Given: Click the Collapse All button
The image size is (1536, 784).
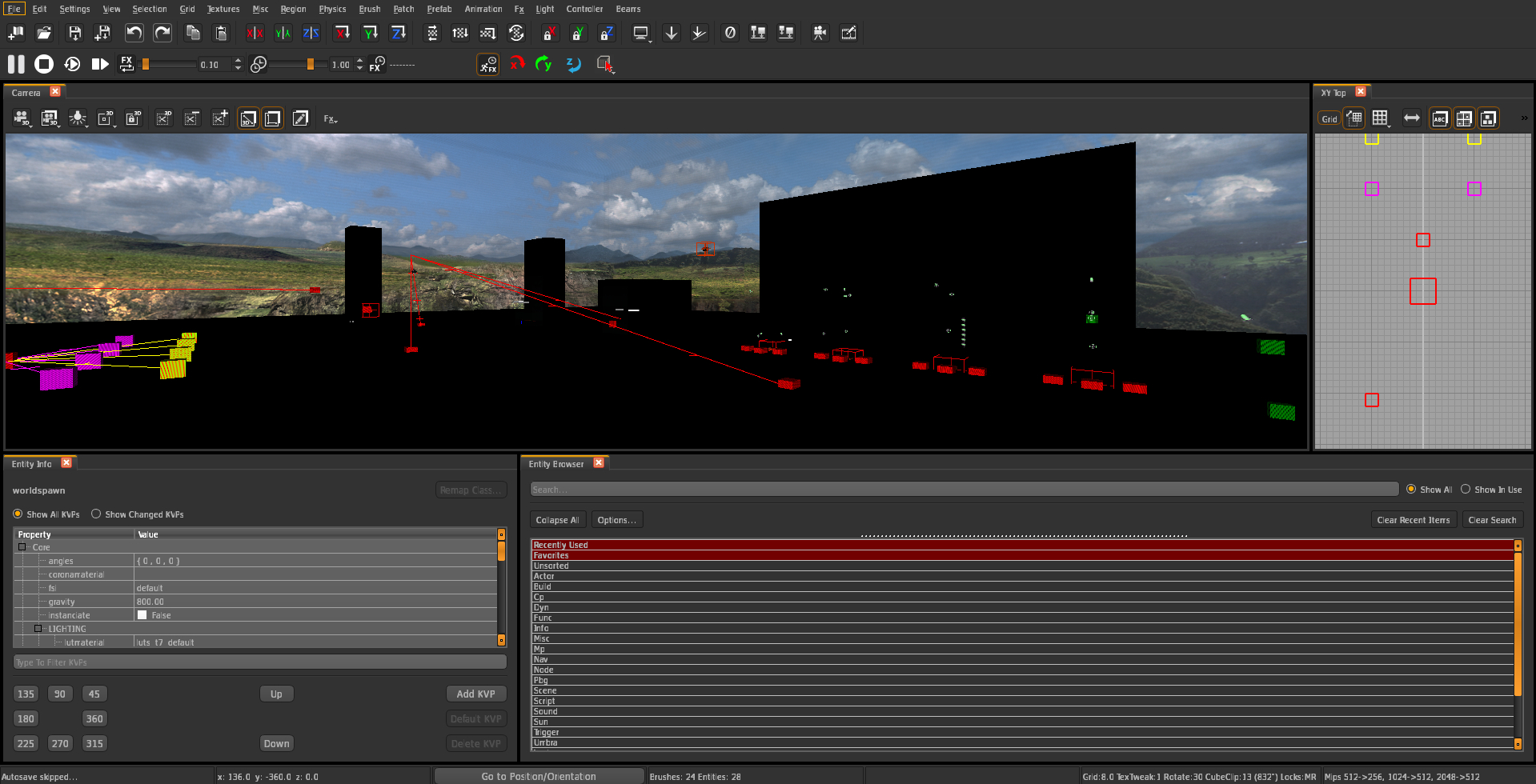Looking at the screenshot, I should tap(557, 520).
